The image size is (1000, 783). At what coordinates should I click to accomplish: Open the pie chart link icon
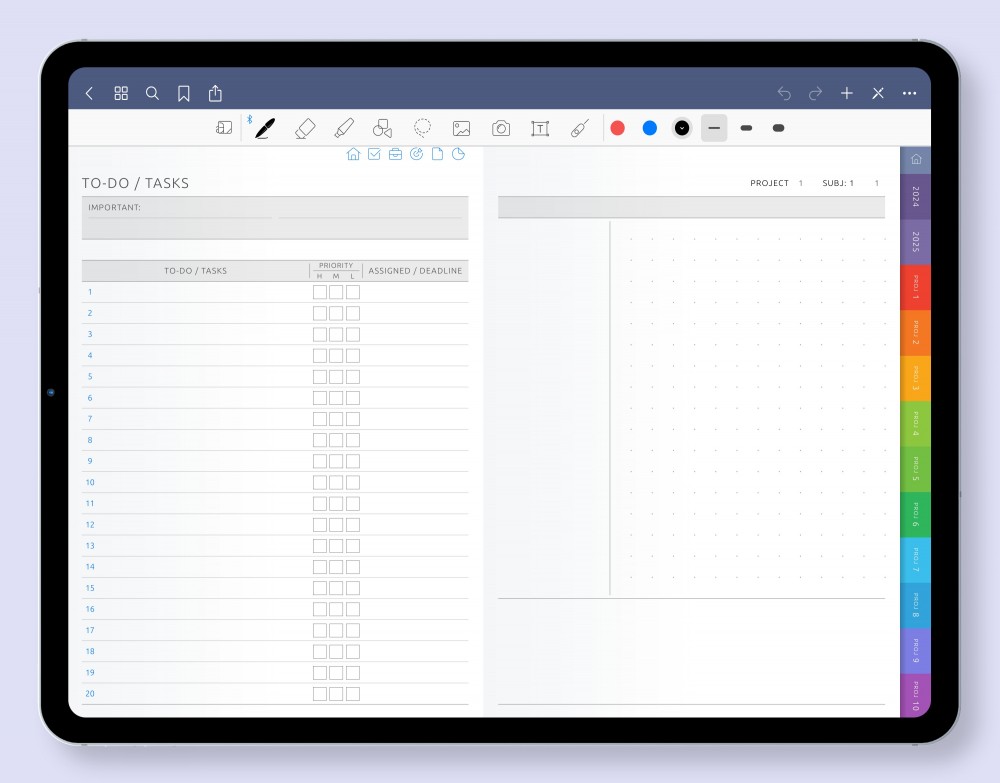tap(459, 154)
